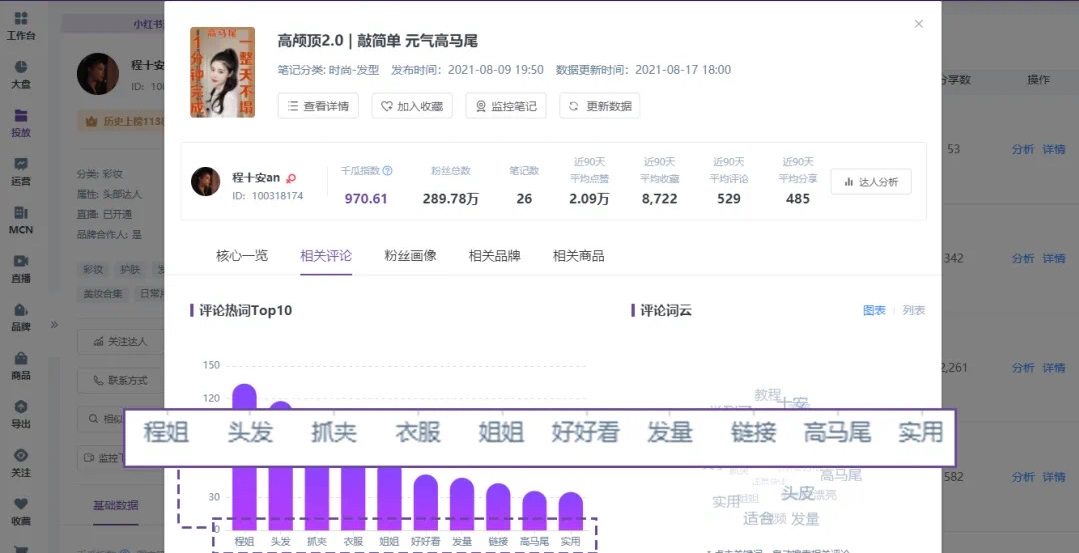Close the note detail dialog
Viewport: 1079px width, 553px height.
[x=919, y=24]
